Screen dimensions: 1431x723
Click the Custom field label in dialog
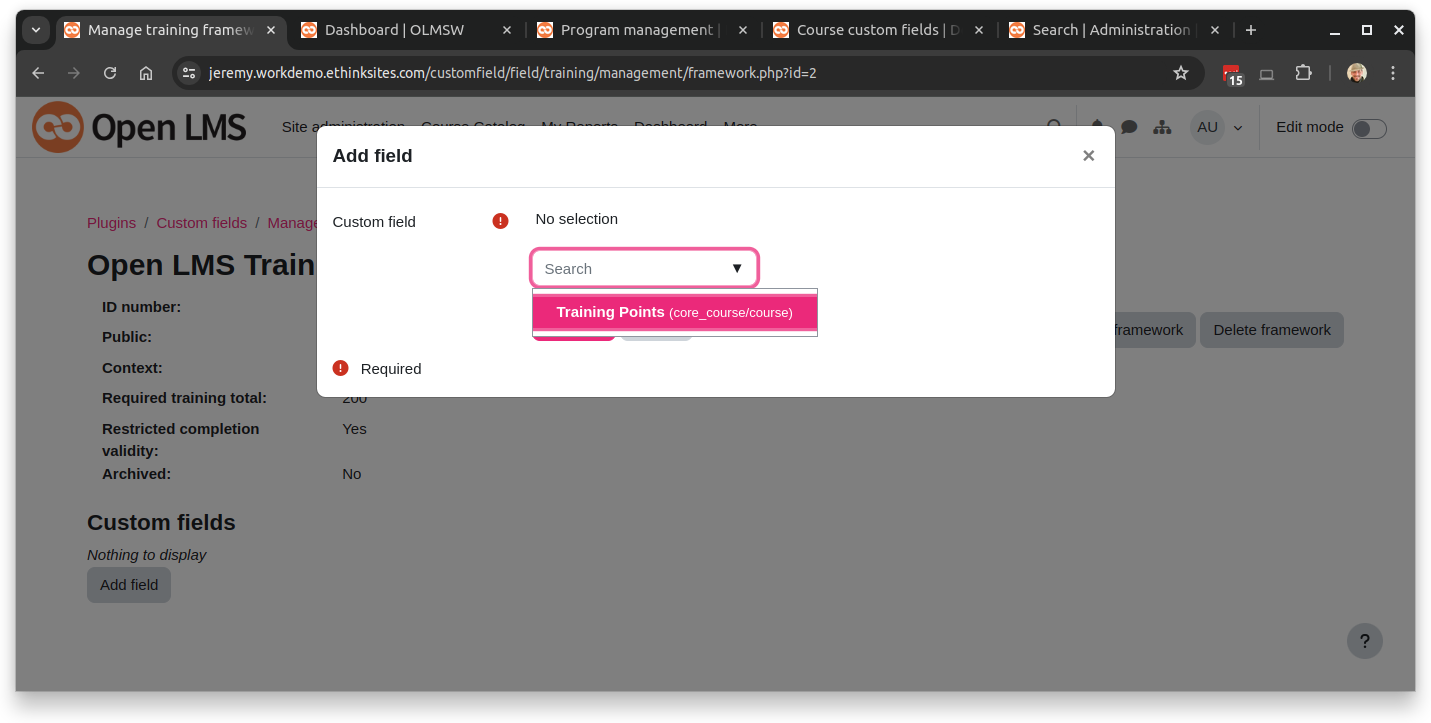374,222
